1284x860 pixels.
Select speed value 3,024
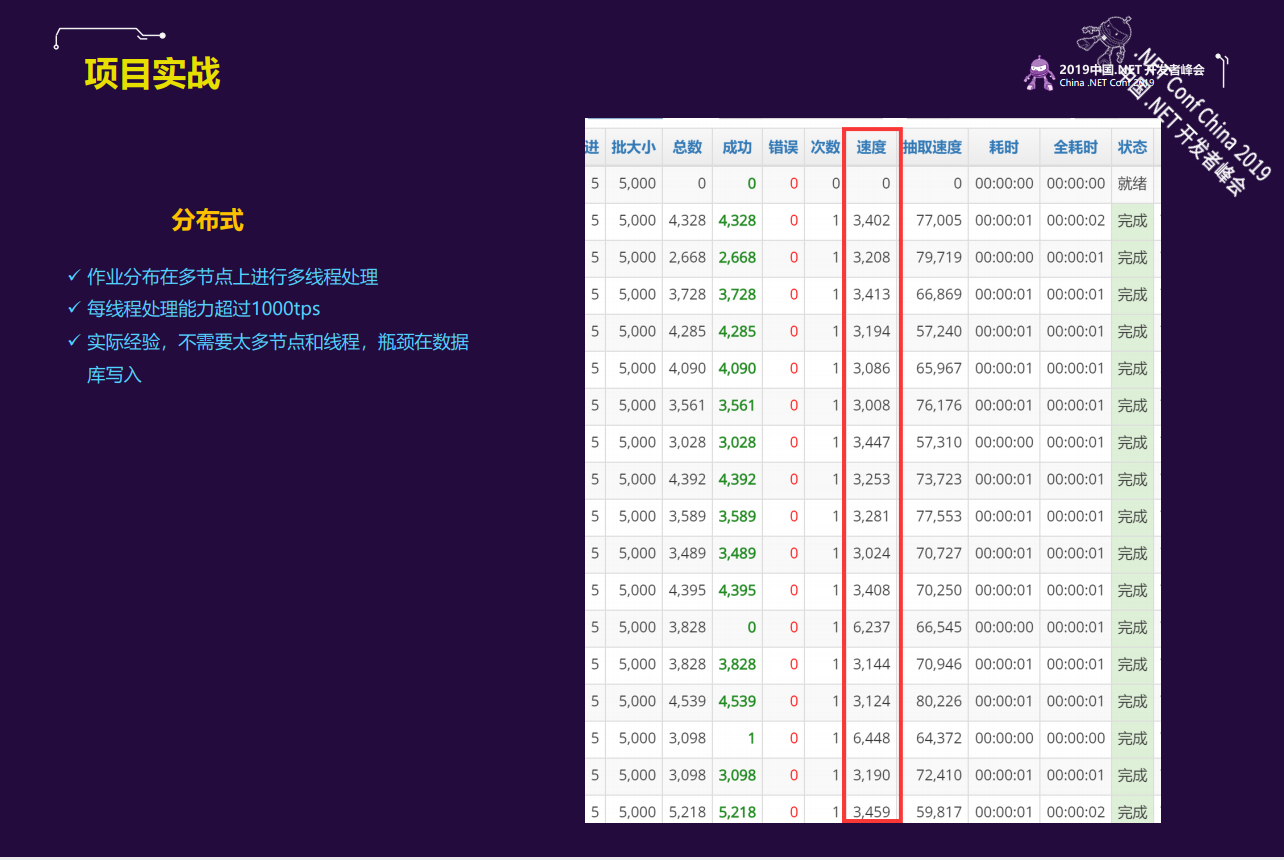click(x=871, y=554)
